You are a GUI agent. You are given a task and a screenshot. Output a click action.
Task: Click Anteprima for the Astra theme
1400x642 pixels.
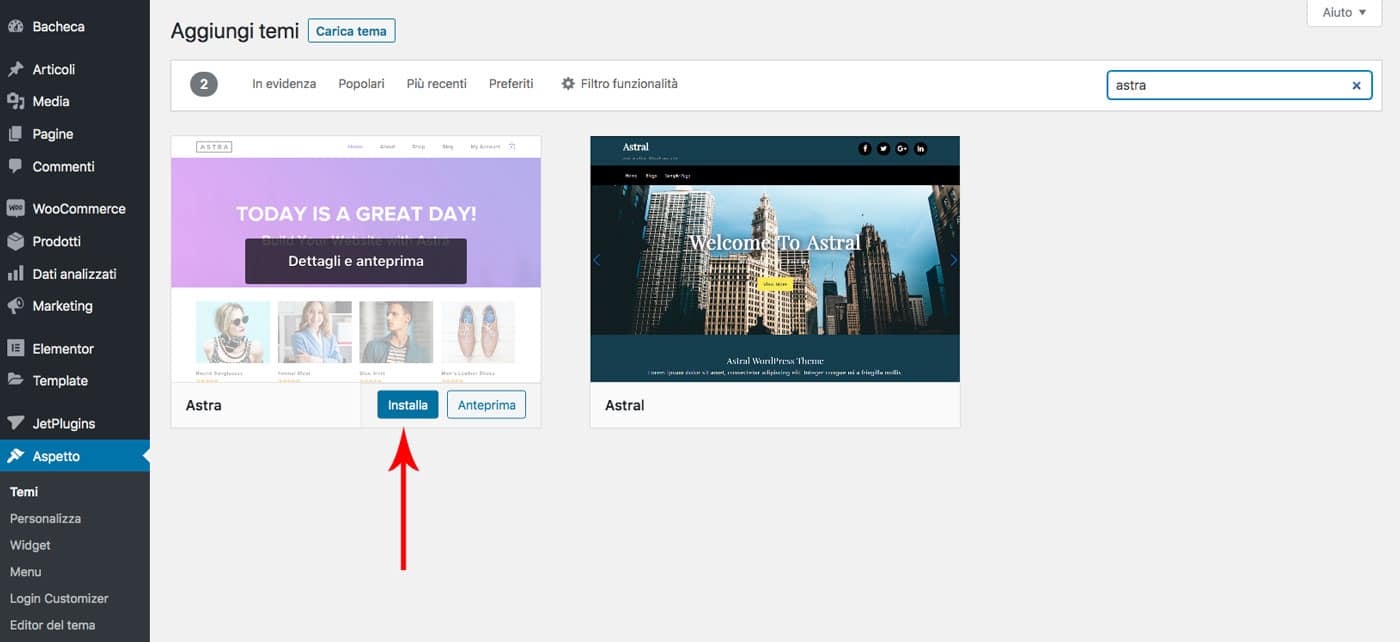[x=486, y=405]
